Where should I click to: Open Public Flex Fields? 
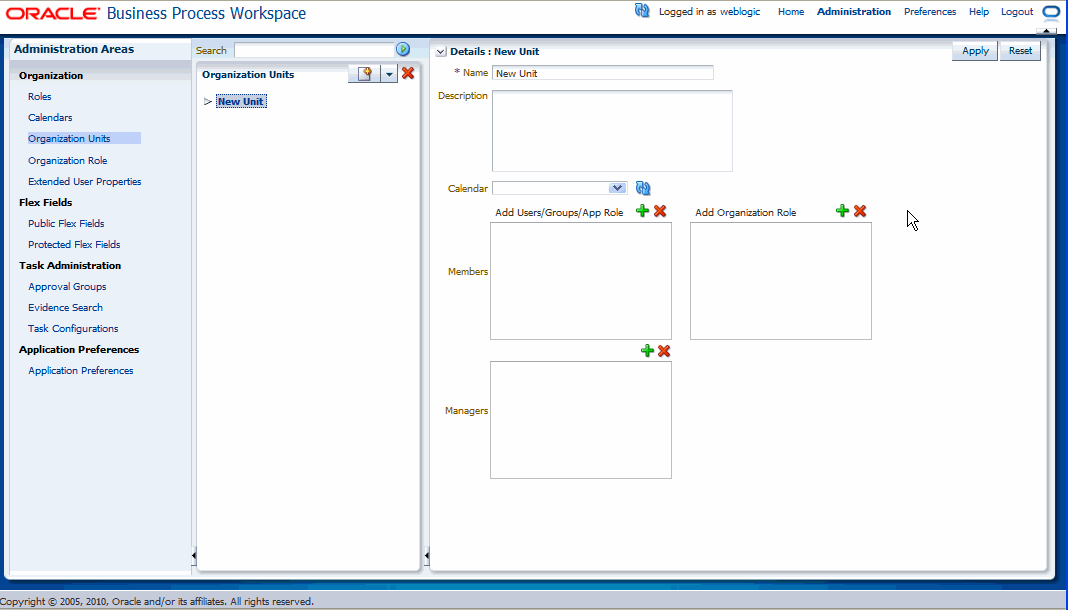[x=66, y=223]
